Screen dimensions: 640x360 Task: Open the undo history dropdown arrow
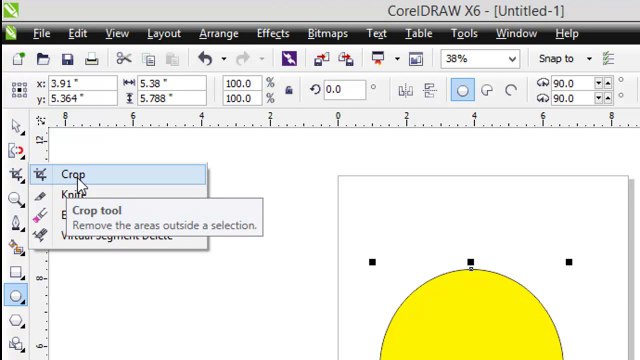click(x=224, y=59)
